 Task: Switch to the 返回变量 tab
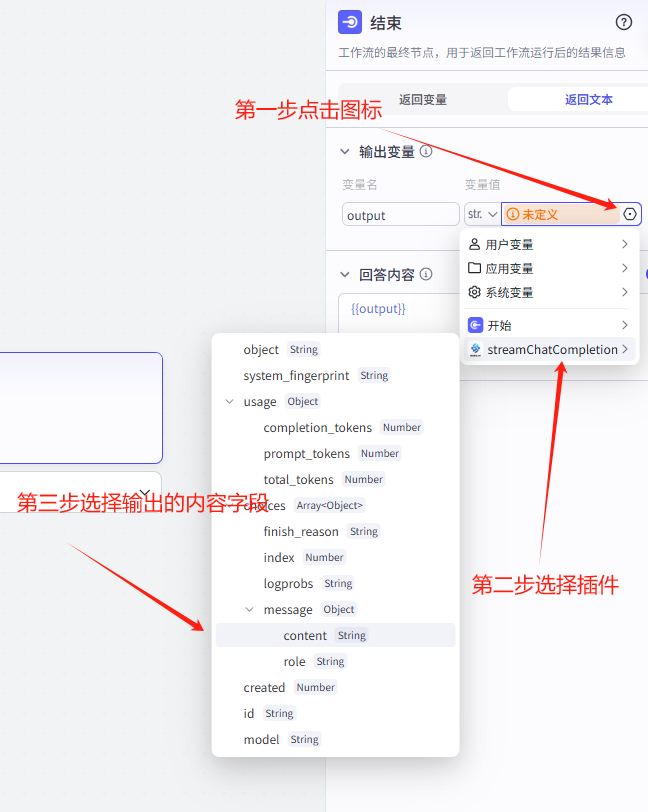point(423,99)
